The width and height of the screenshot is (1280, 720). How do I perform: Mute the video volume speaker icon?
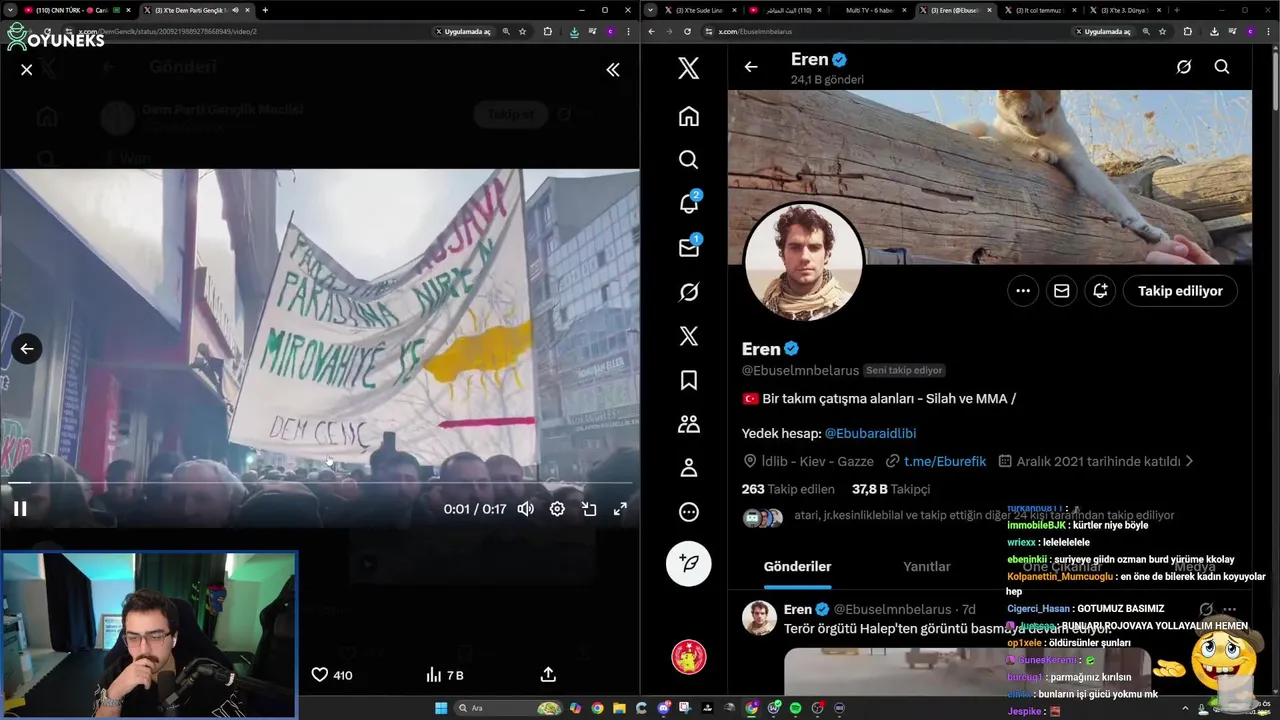(526, 509)
